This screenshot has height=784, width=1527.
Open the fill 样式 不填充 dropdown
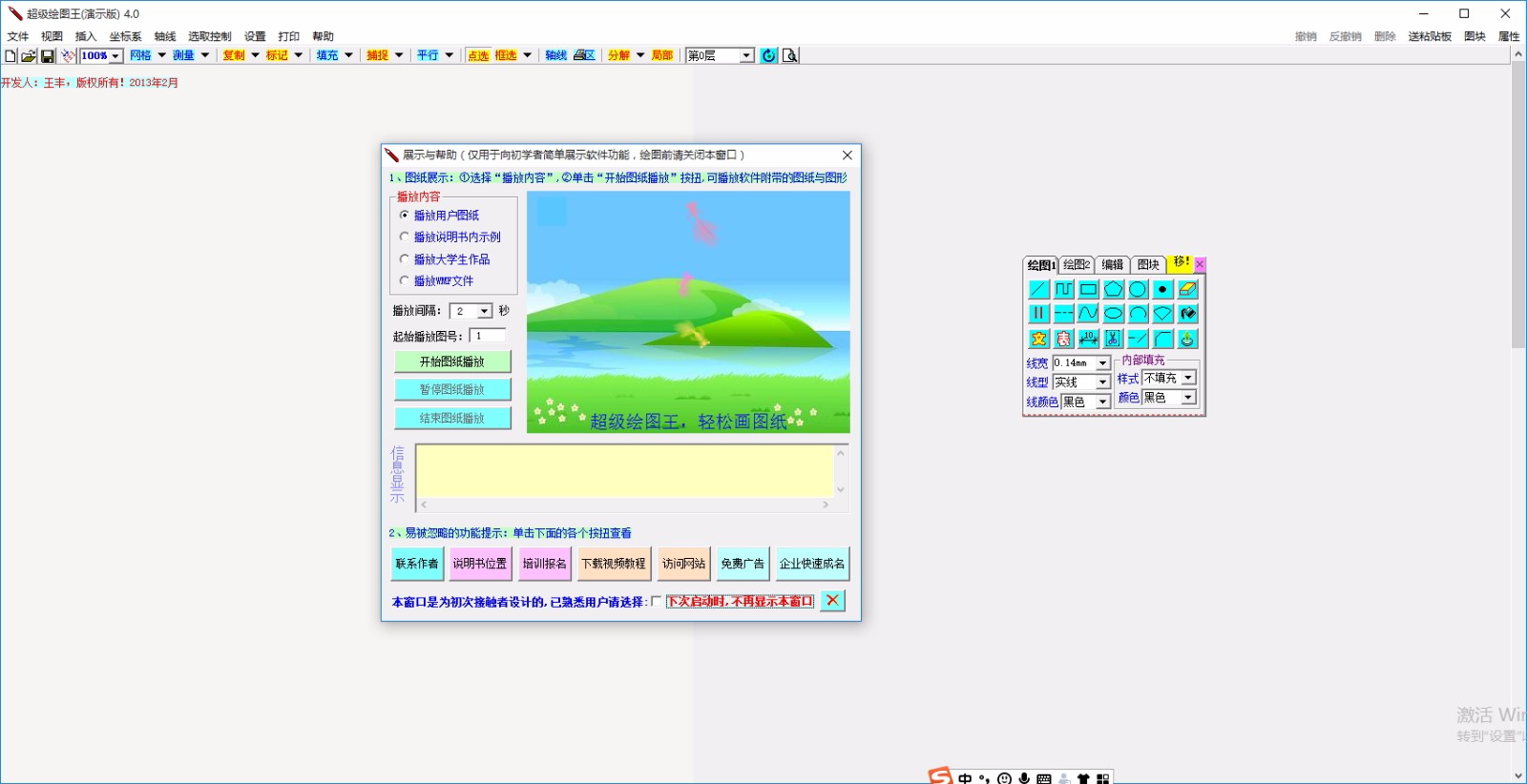point(1188,379)
